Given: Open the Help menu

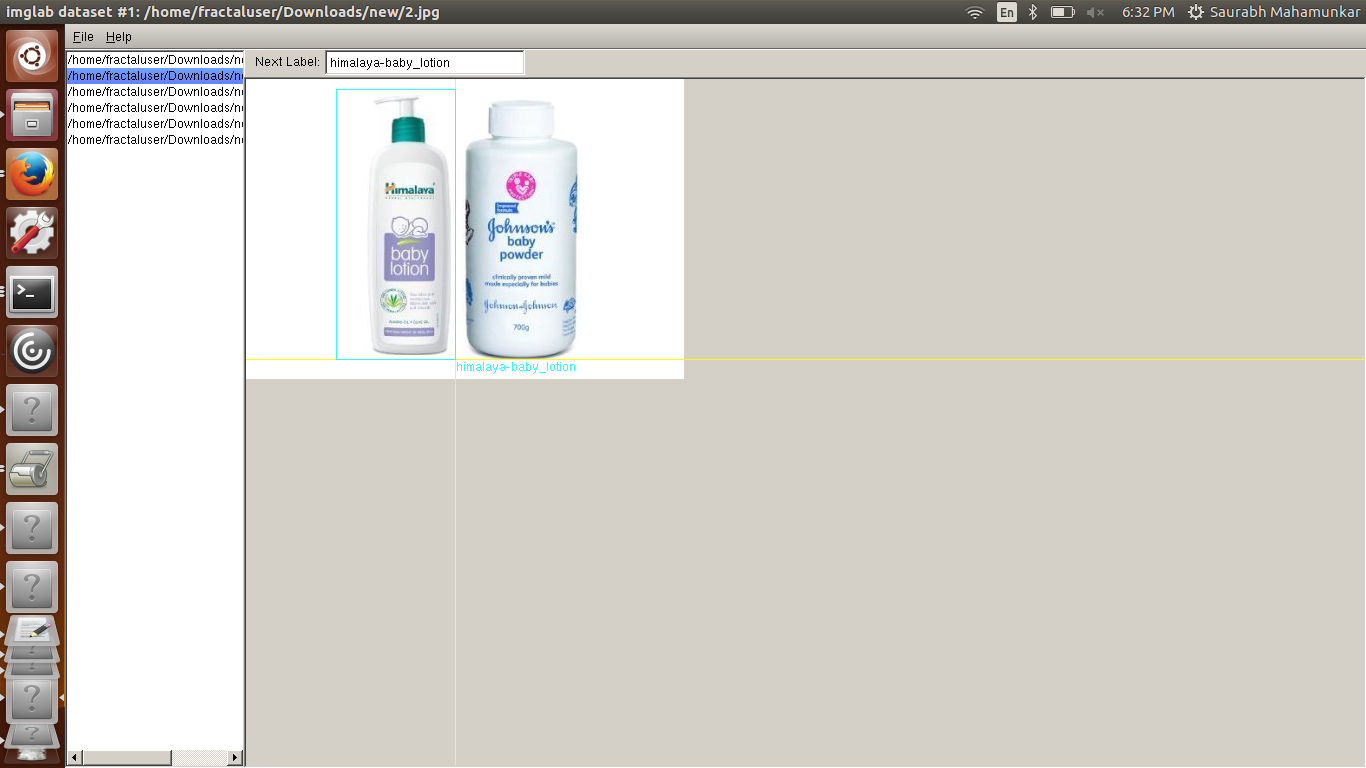Looking at the screenshot, I should tap(119, 37).
